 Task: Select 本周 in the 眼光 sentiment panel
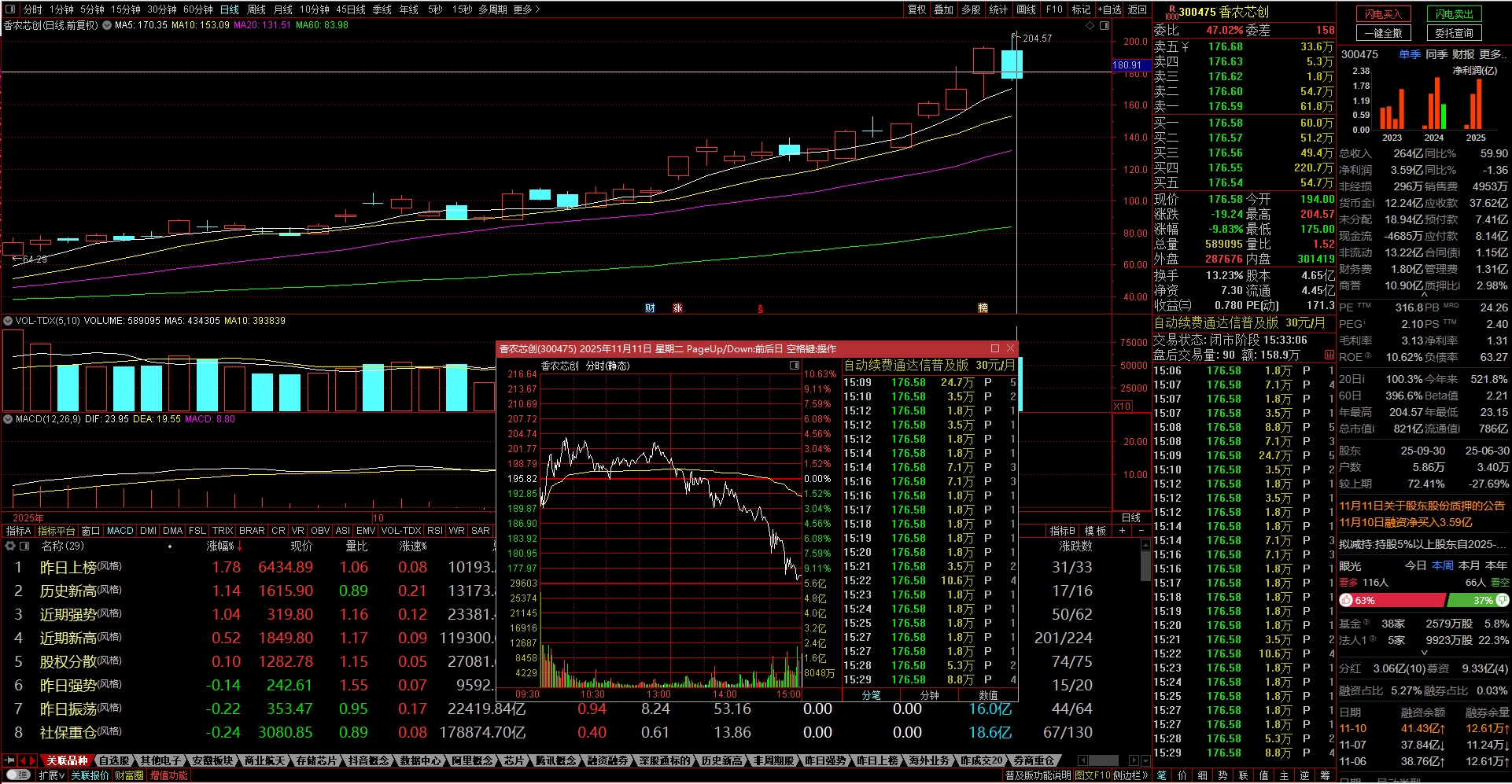point(1443,565)
